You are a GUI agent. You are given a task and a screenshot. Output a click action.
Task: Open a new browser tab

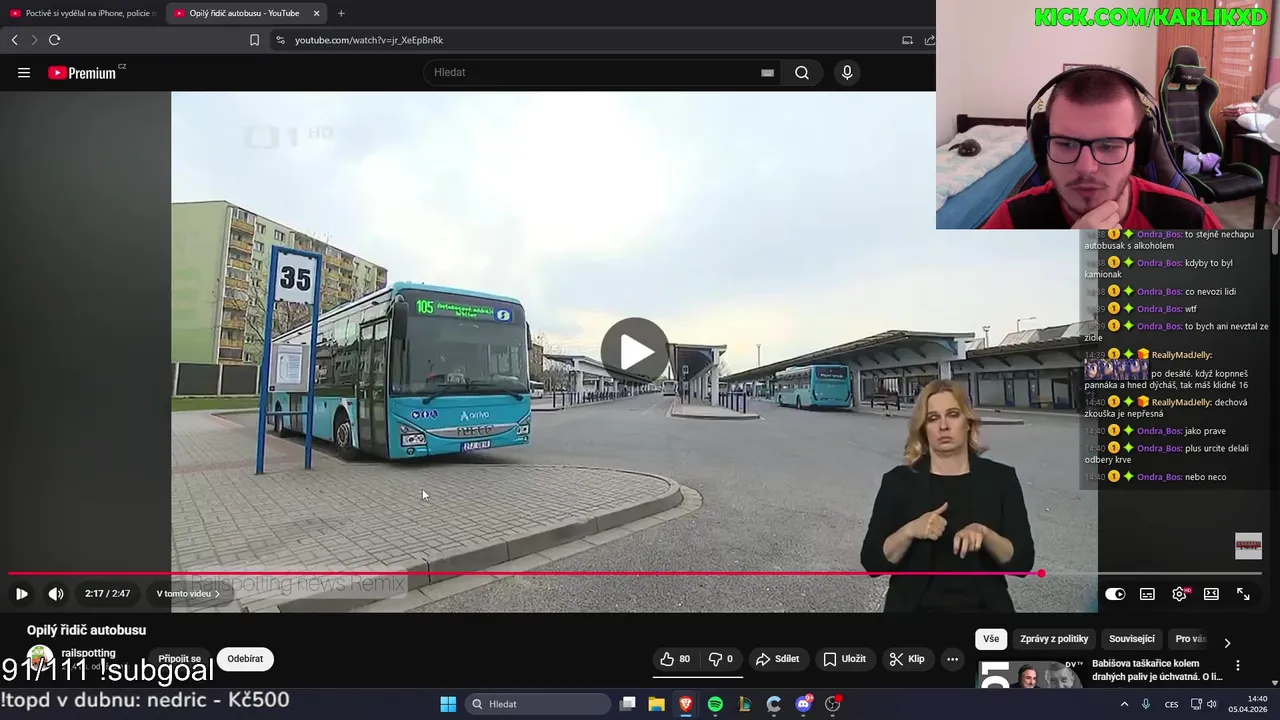point(341,13)
